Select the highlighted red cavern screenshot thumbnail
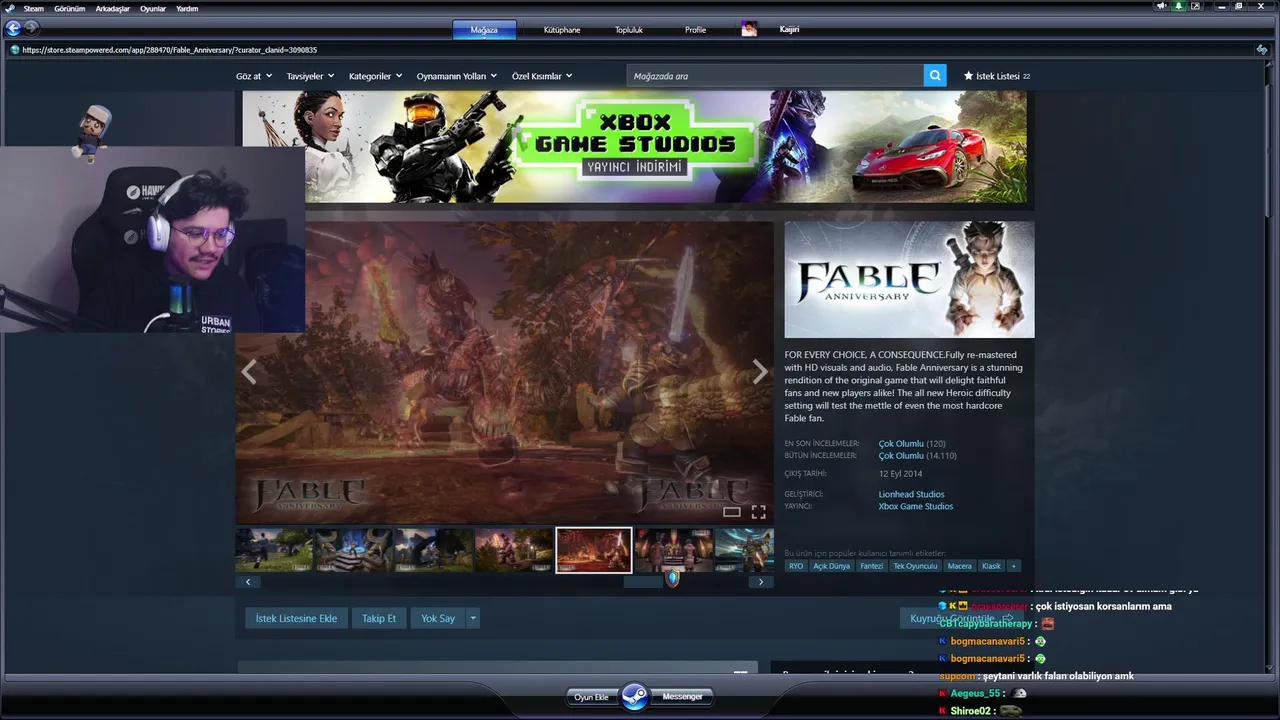The image size is (1280, 720). click(x=593, y=550)
